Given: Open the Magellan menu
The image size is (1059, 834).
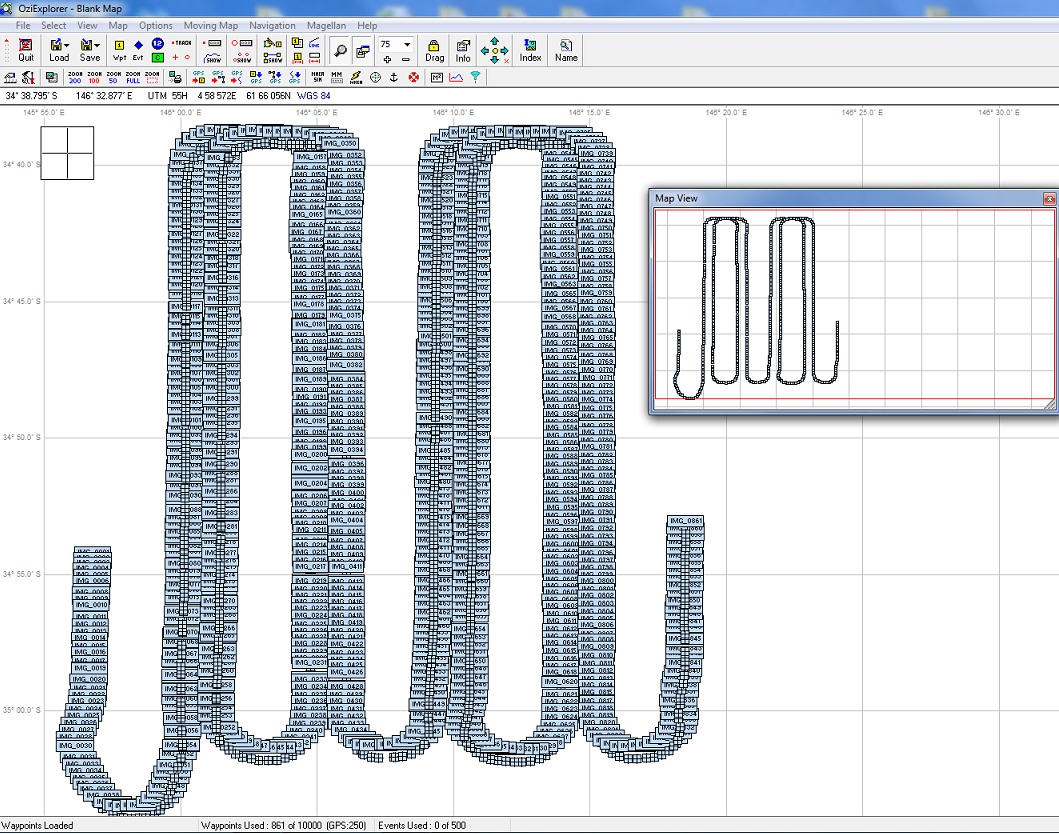Looking at the screenshot, I should coord(327,25).
